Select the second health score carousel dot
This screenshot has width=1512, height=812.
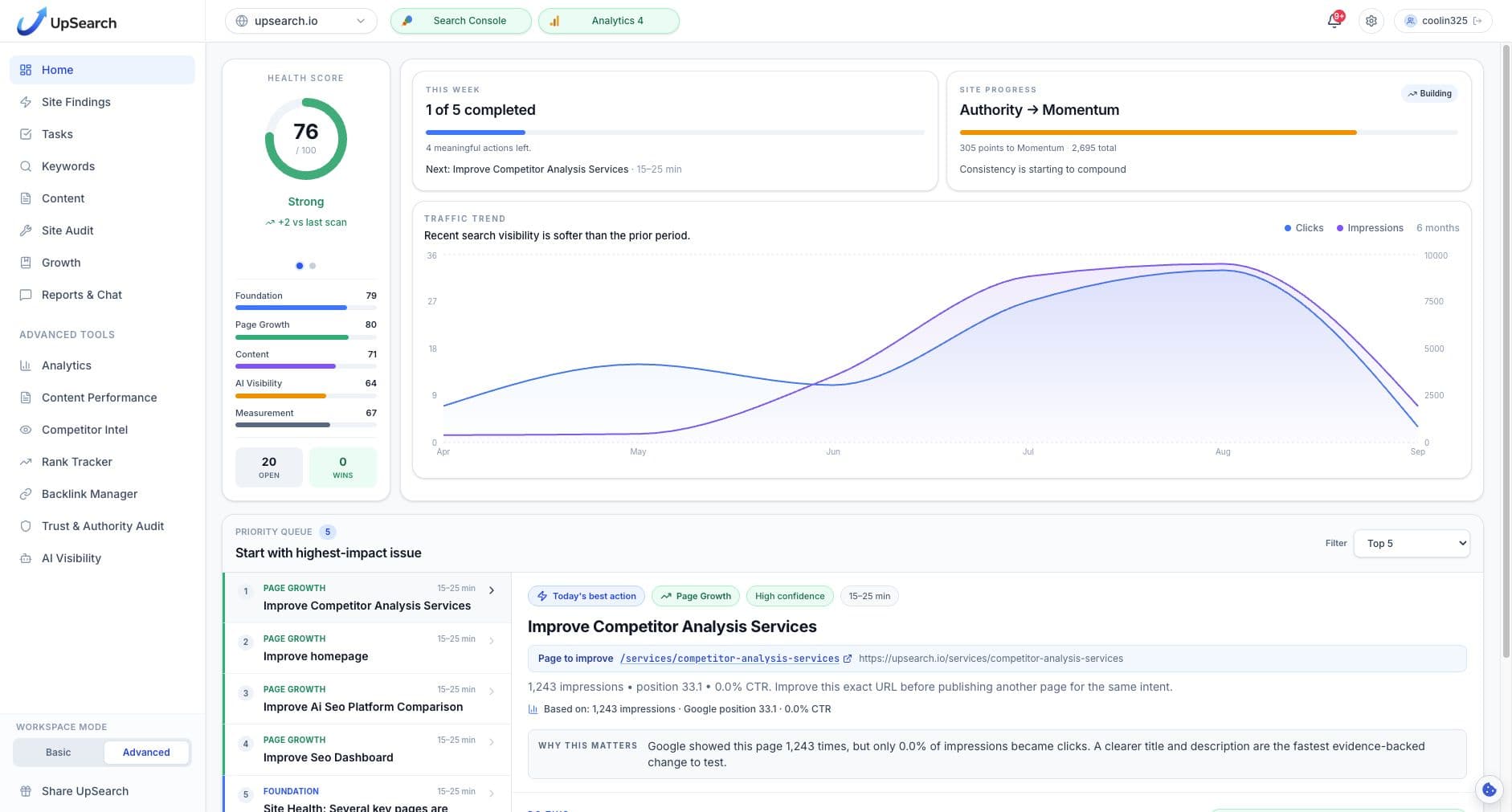(313, 266)
